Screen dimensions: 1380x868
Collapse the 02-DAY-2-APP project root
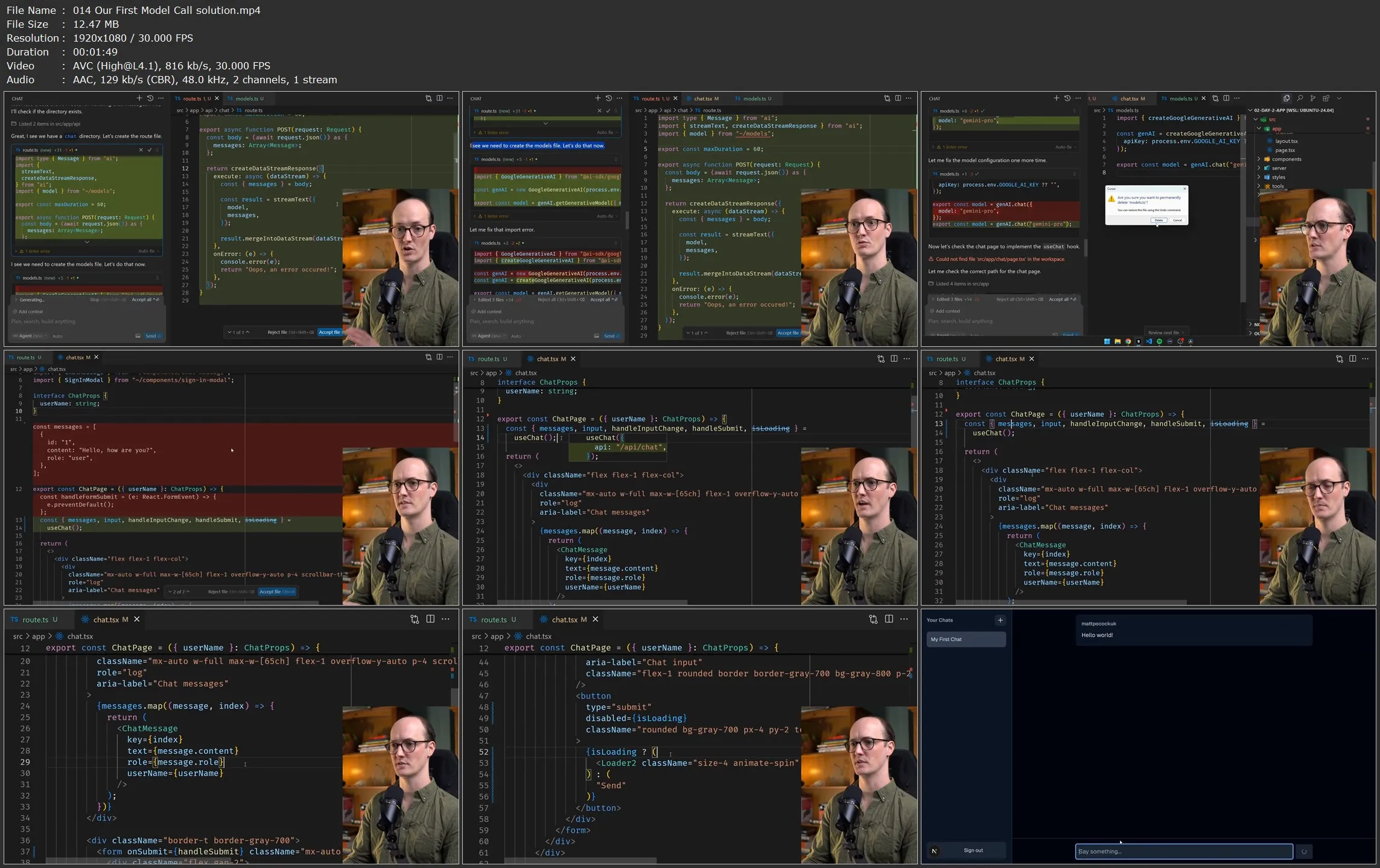point(1250,110)
